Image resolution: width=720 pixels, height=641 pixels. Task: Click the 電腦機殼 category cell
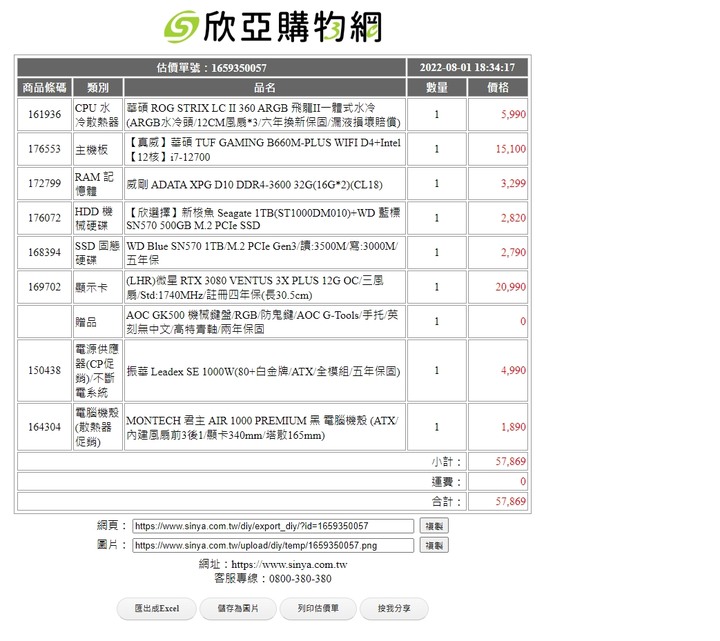(98, 427)
